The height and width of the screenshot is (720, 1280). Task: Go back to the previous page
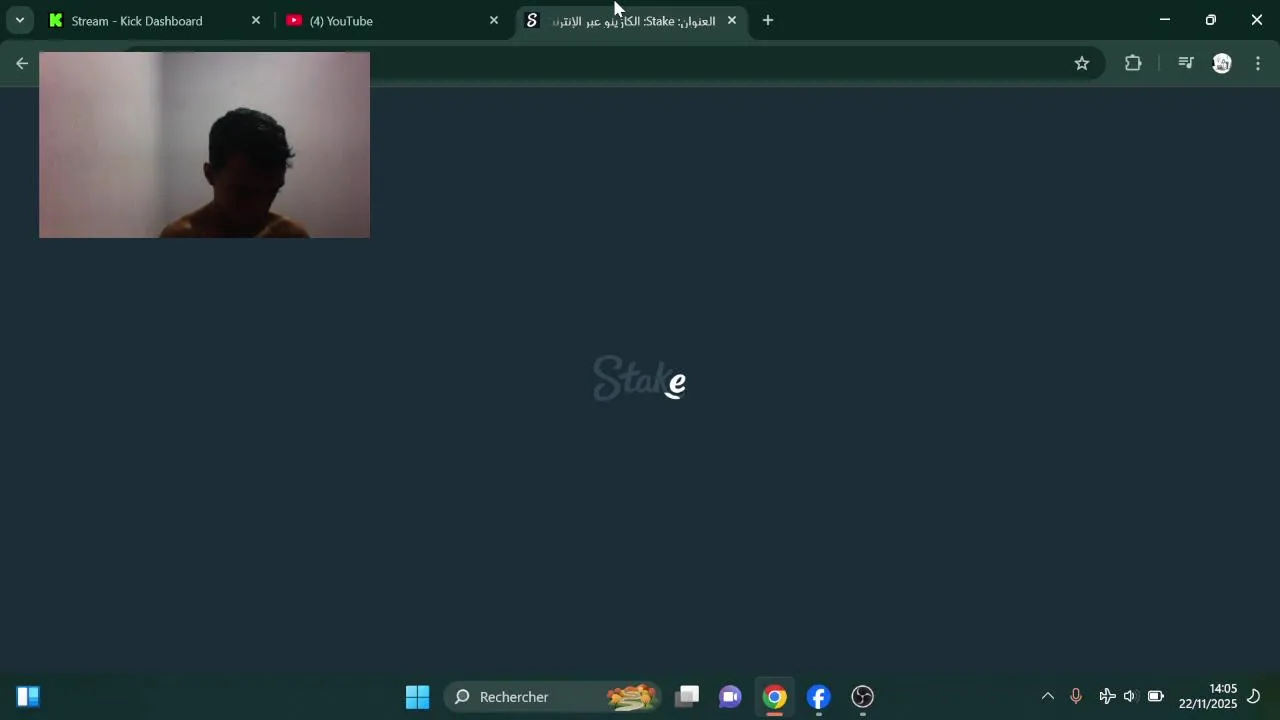point(22,63)
